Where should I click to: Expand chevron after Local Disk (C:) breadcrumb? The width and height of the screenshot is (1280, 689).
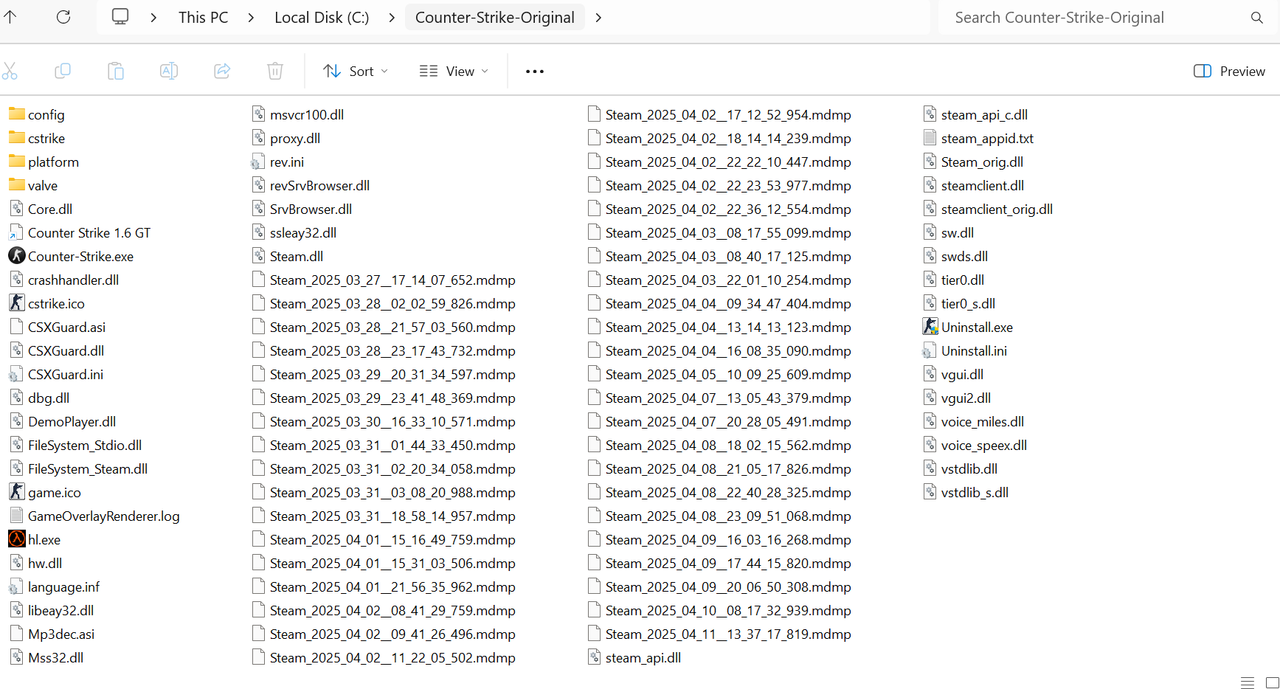tap(391, 17)
